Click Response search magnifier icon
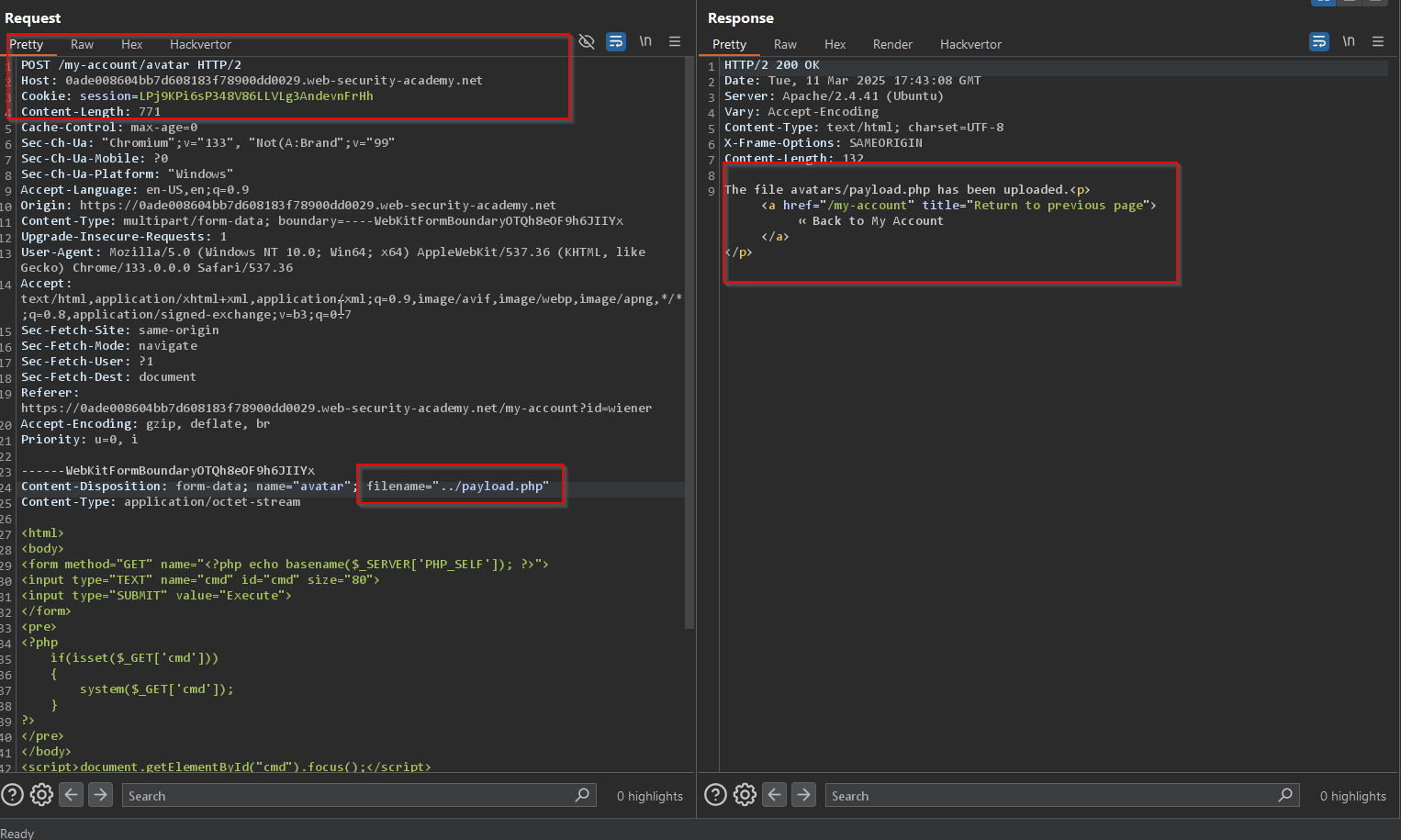This screenshot has height=840, width=1401. click(1285, 795)
